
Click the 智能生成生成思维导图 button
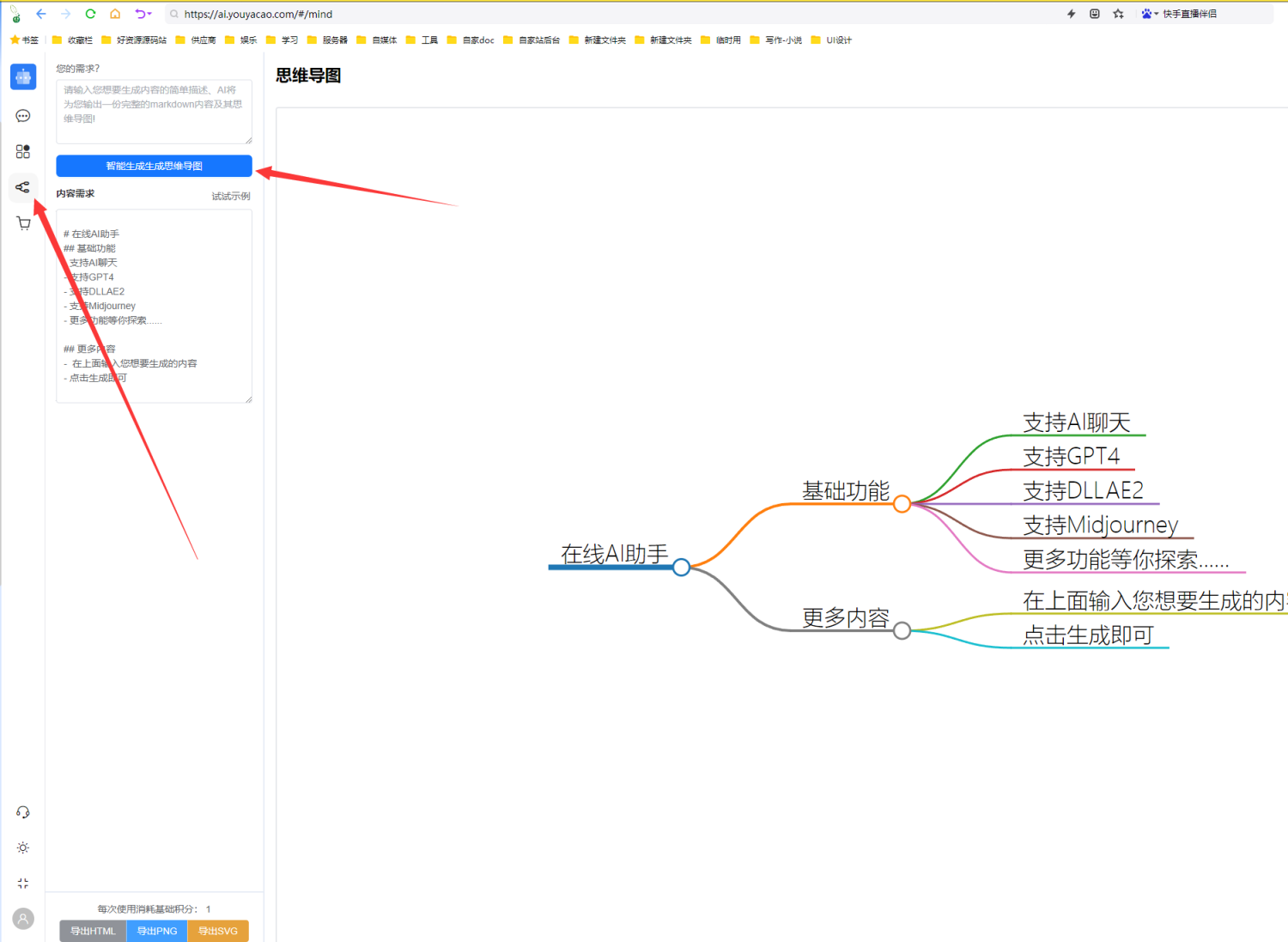click(x=155, y=166)
